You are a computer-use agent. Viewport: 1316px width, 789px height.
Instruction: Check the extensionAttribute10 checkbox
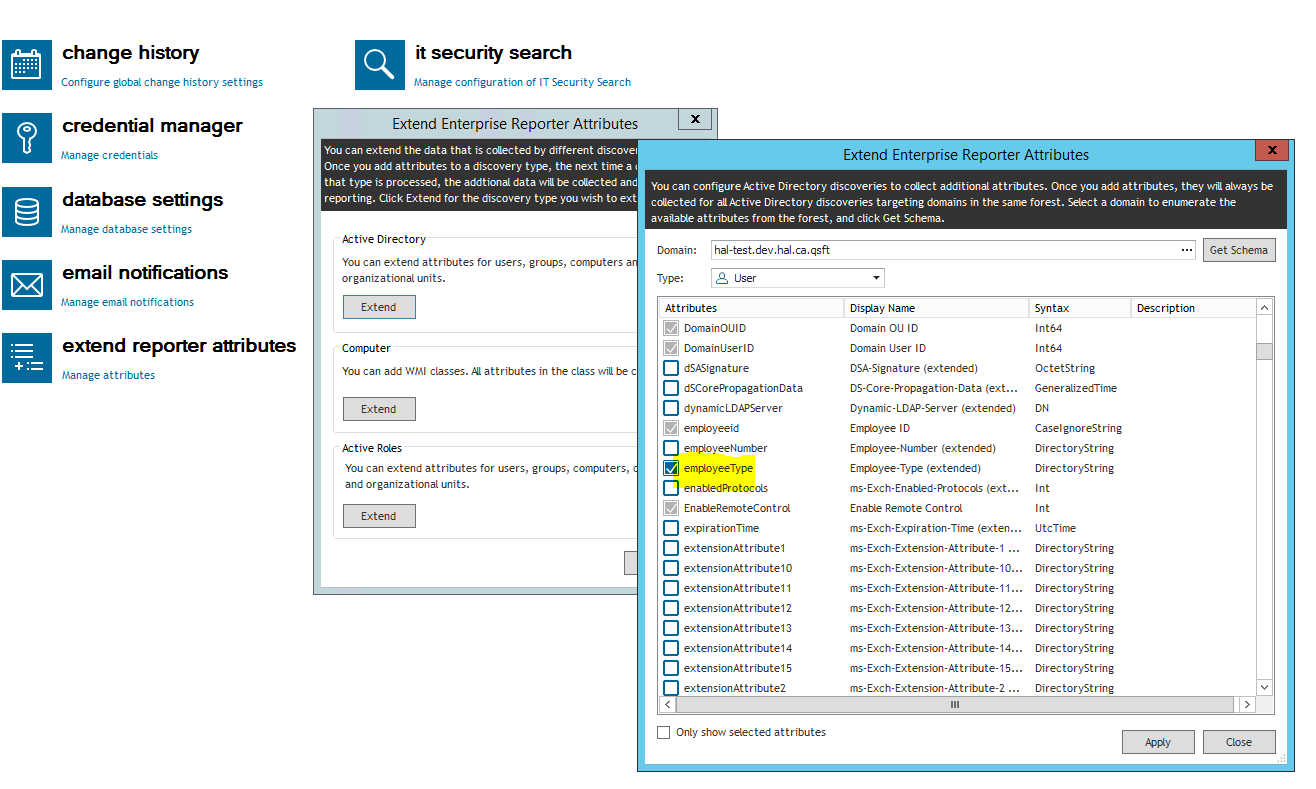click(x=671, y=568)
